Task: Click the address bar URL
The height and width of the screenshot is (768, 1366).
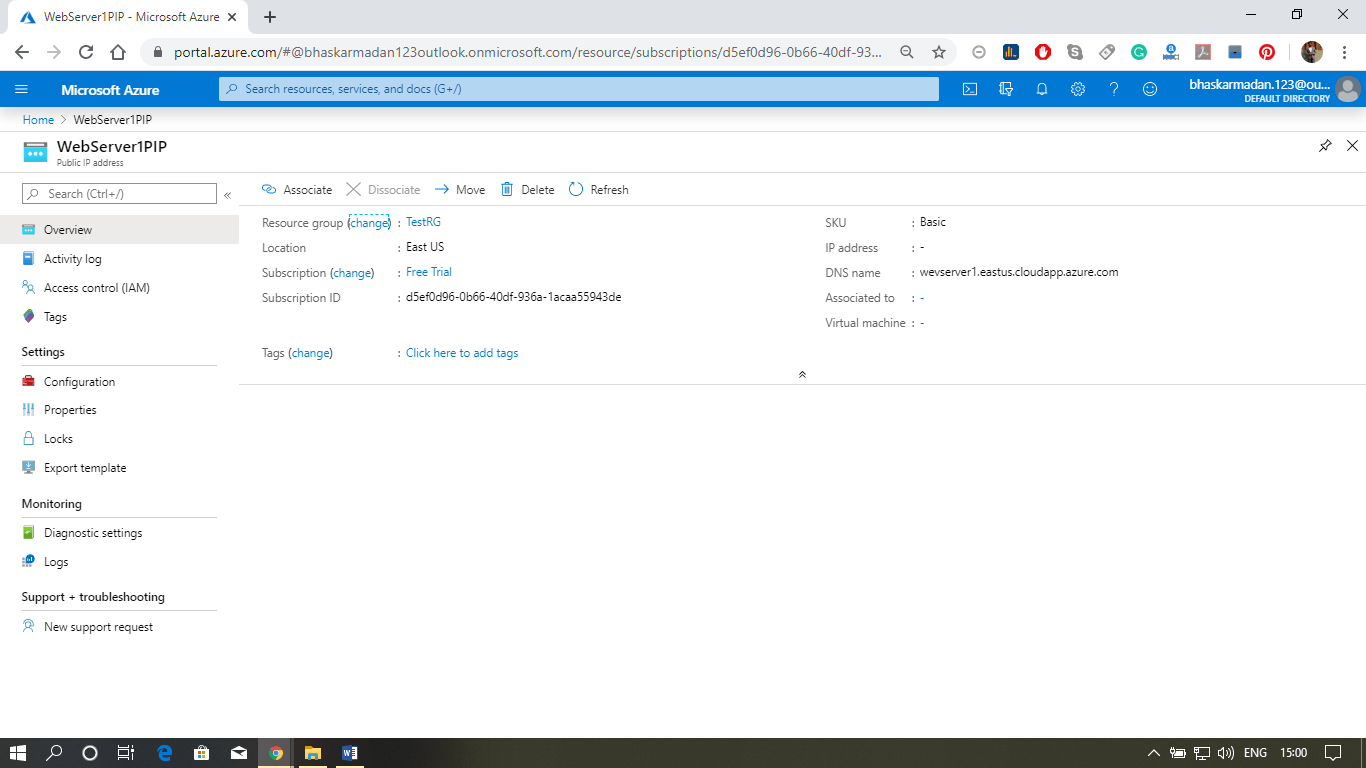Action: [528, 52]
